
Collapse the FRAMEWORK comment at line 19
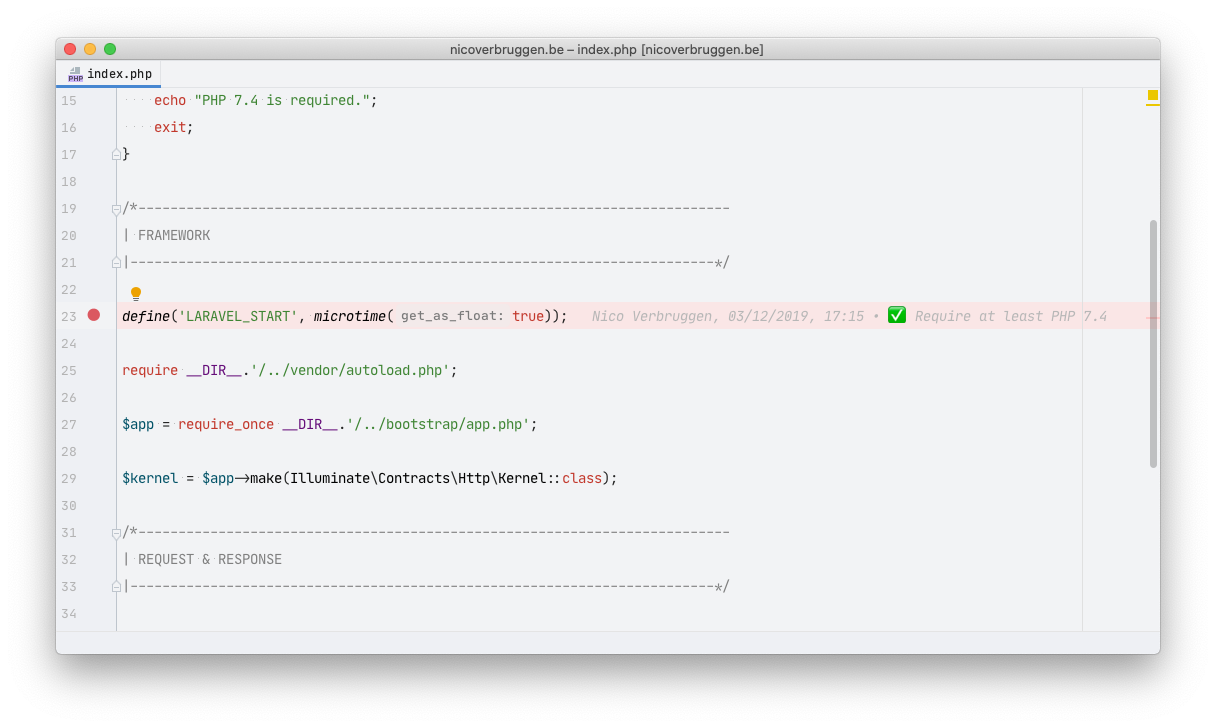point(116,209)
